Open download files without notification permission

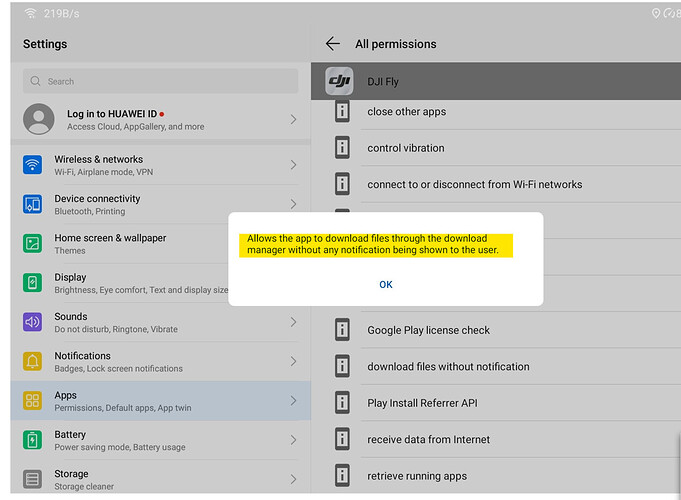pyautogui.click(x=496, y=367)
